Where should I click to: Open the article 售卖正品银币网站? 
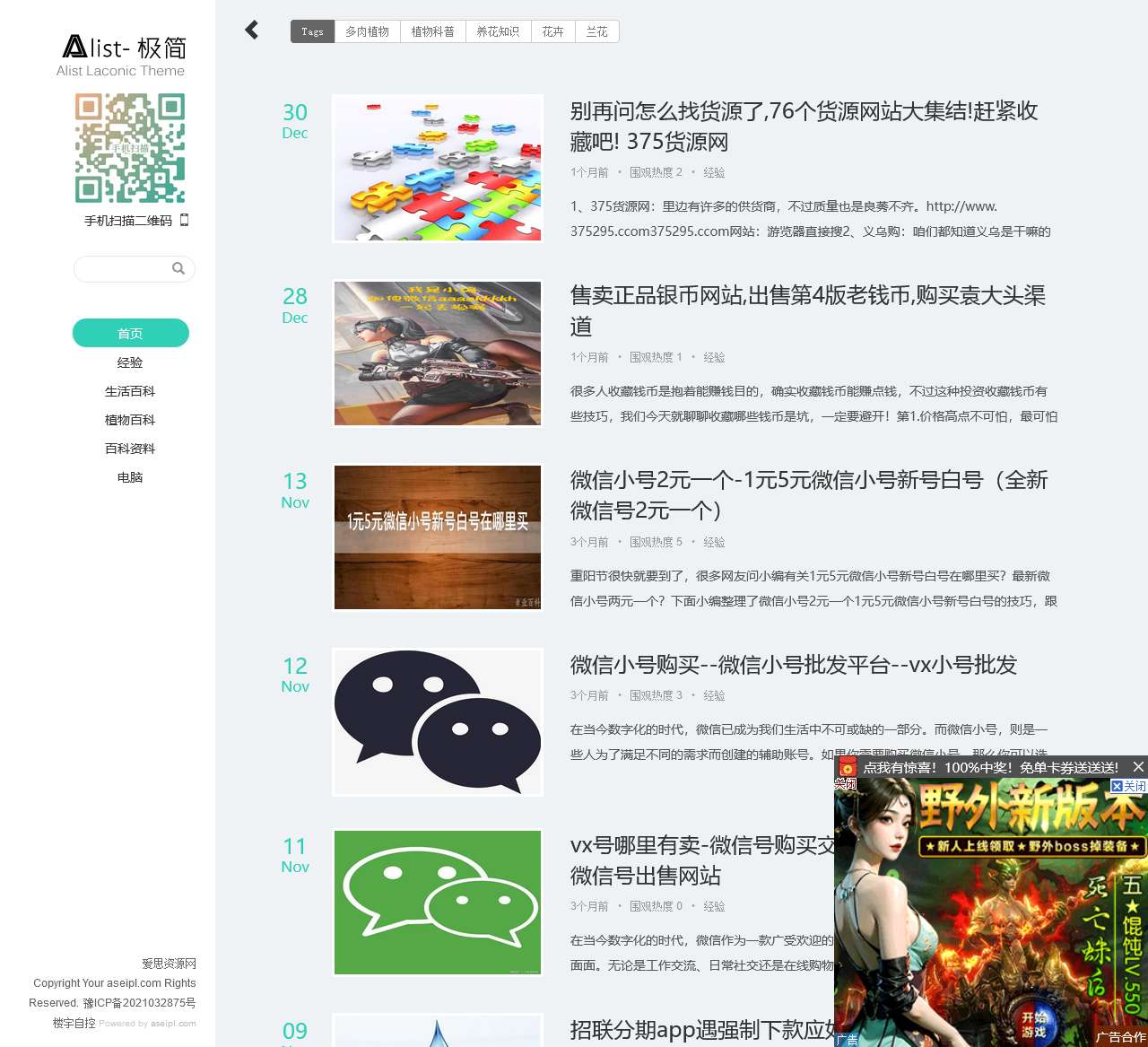808,310
